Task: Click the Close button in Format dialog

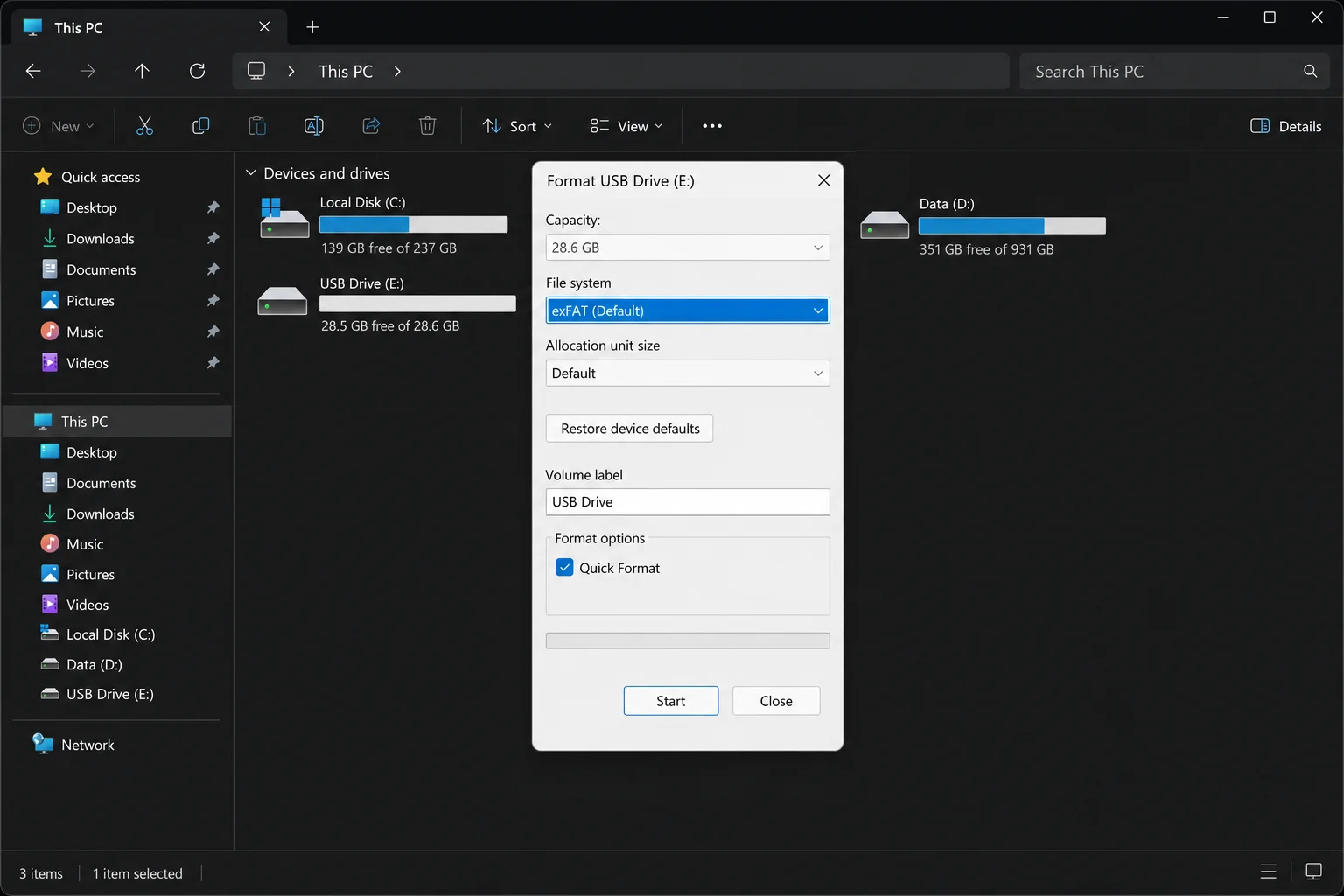Action: [776, 701]
